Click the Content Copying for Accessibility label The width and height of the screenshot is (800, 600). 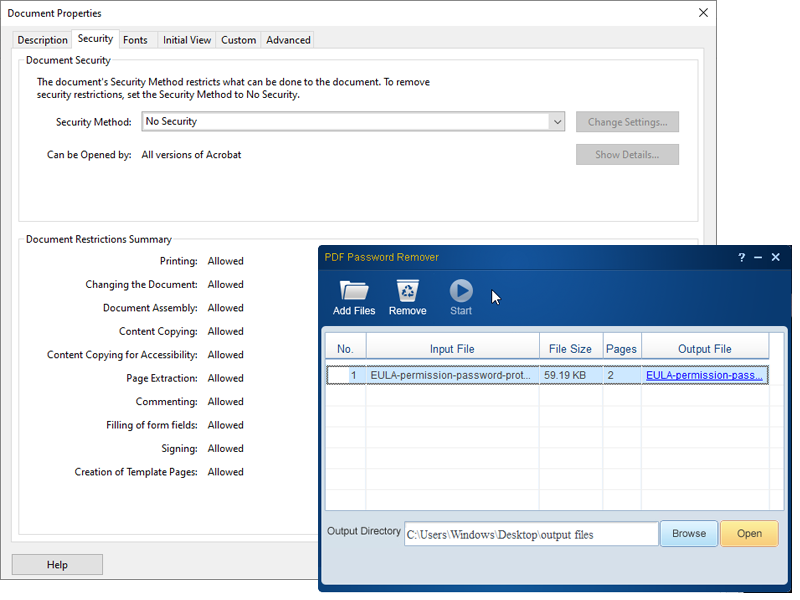click(x=122, y=355)
